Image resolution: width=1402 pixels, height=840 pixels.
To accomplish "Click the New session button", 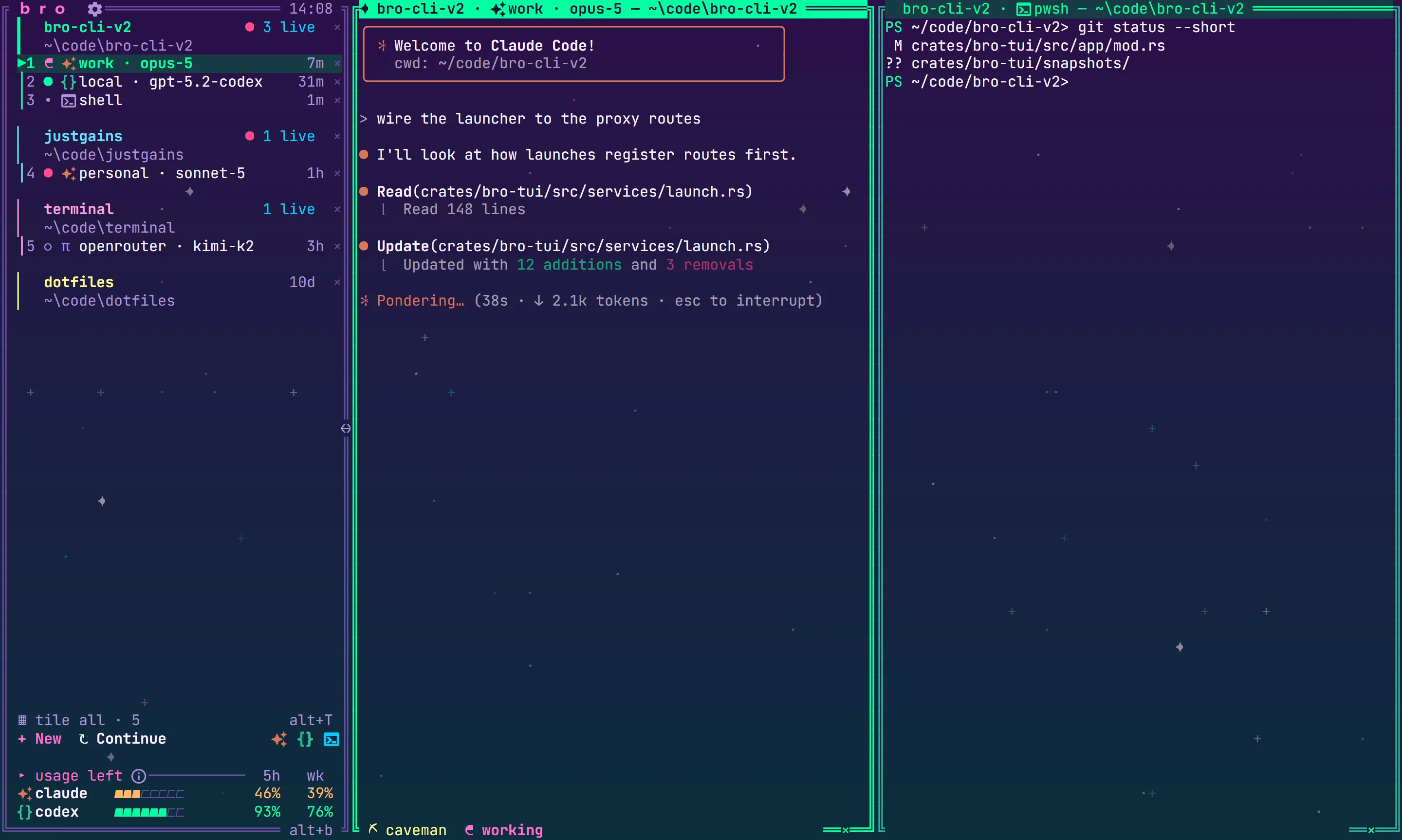I will tap(39, 739).
